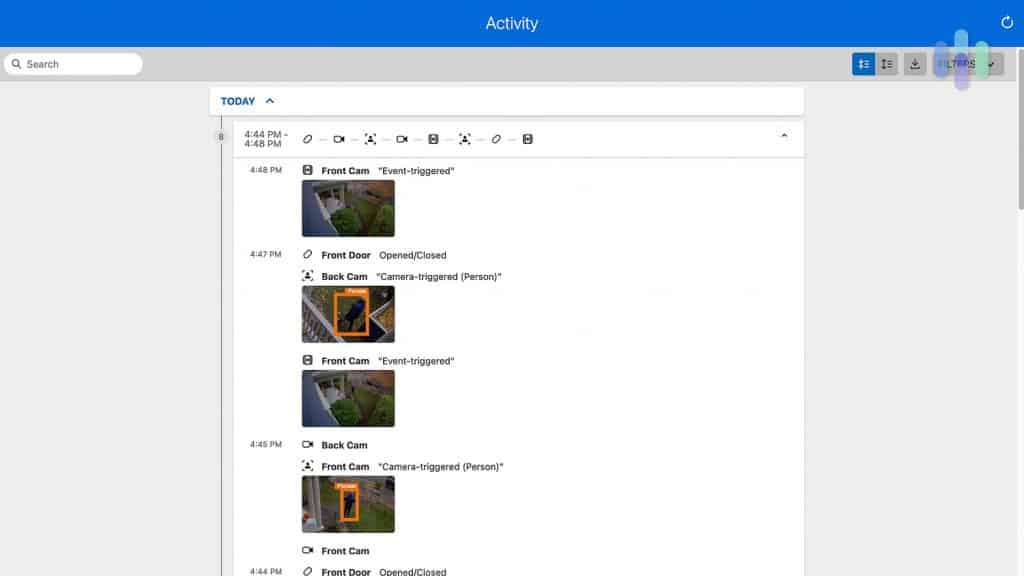Viewport: 1024px width, 576px height.
Task: Open the Front Cam entry below the 4:45 PM thumbnail
Action: click(x=345, y=551)
